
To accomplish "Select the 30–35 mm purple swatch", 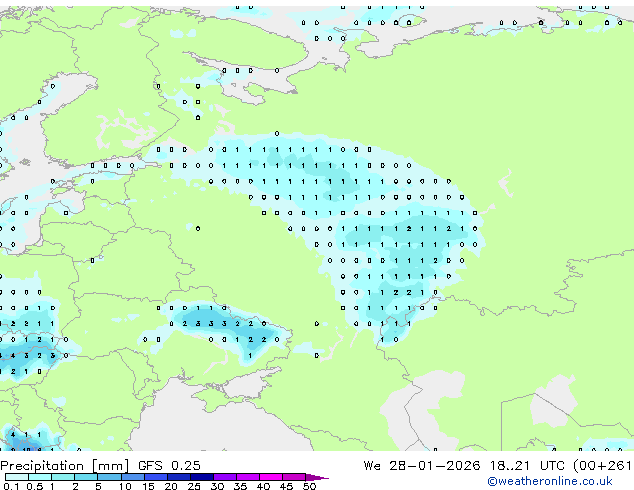I will point(224,477).
